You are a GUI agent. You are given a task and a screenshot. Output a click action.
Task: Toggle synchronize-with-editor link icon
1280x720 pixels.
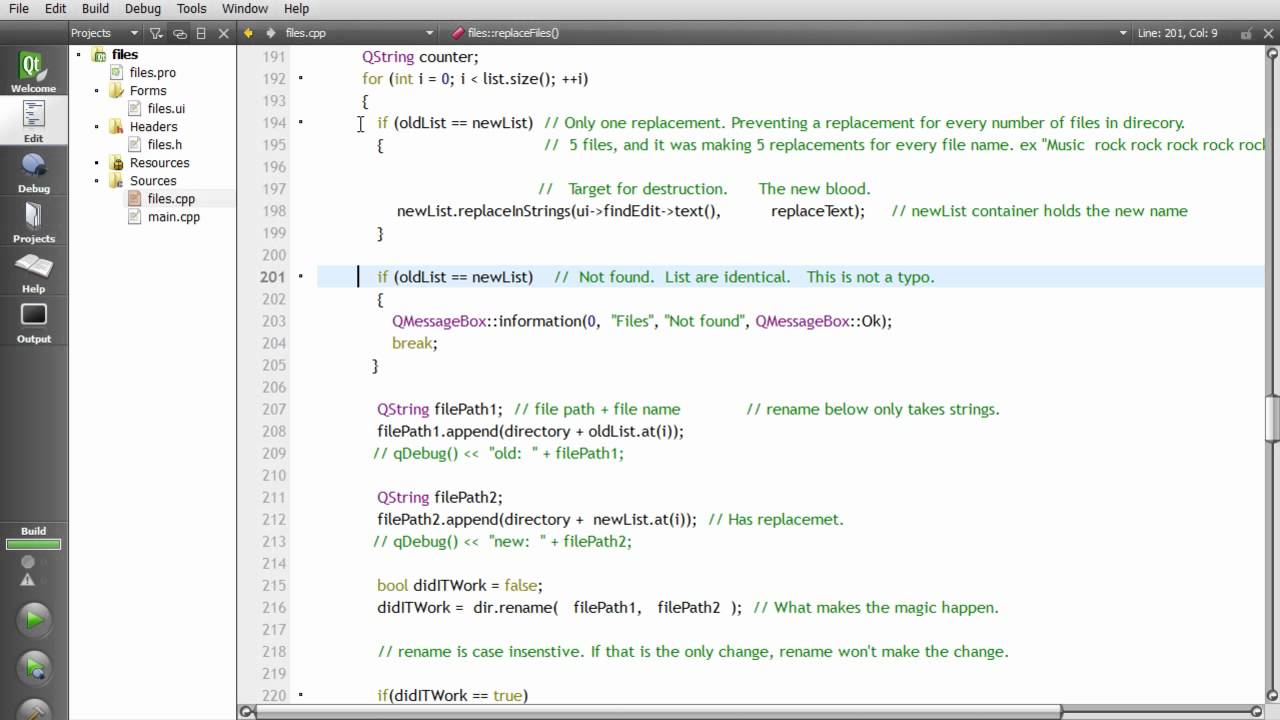pos(179,33)
